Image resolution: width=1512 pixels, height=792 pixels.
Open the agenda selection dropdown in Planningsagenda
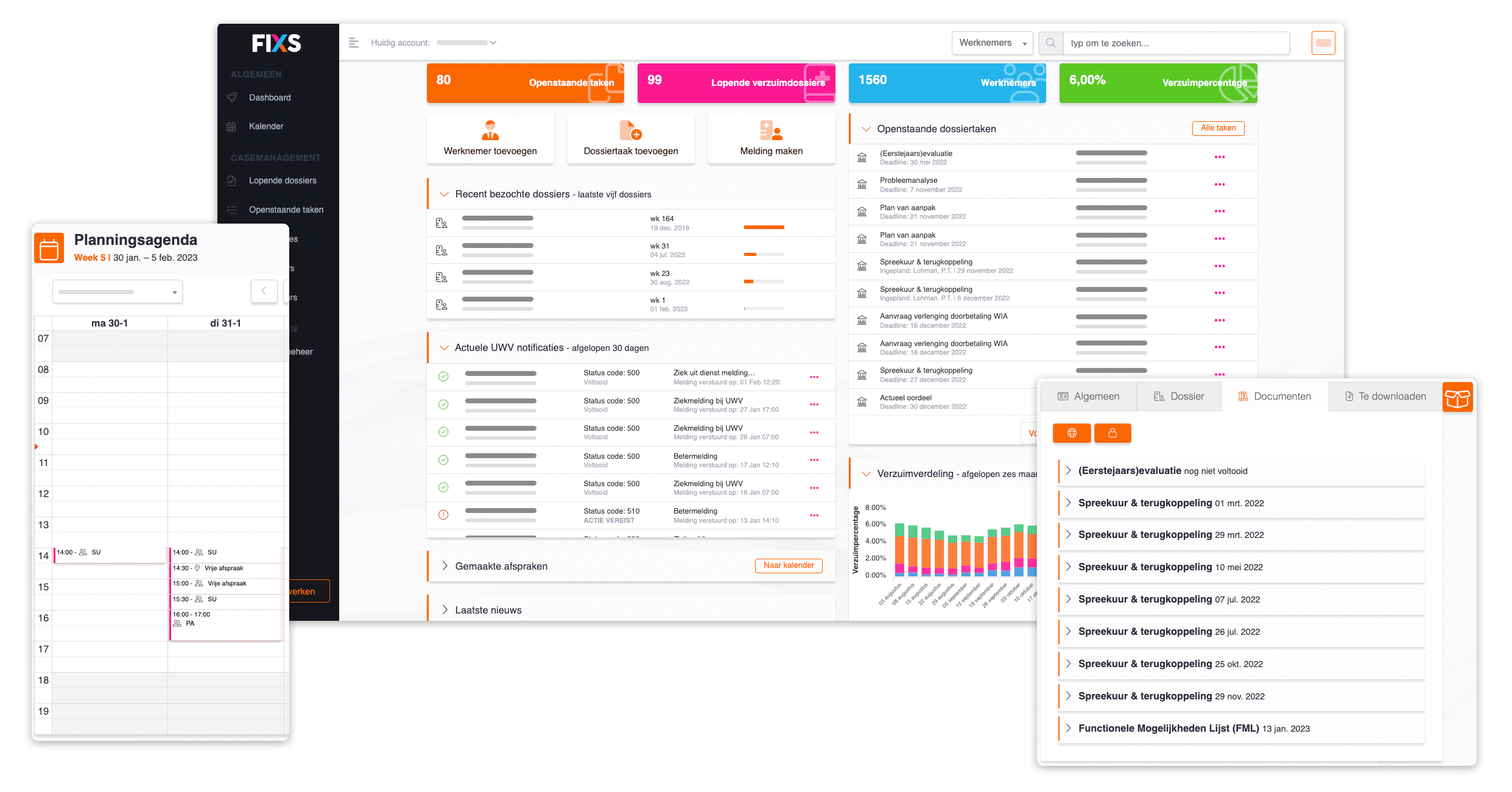click(x=118, y=292)
